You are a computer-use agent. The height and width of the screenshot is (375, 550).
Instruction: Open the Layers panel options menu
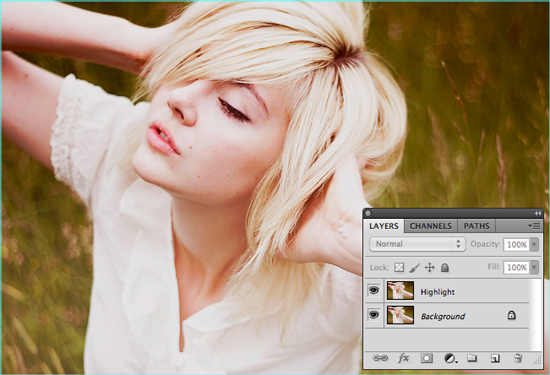[534, 226]
